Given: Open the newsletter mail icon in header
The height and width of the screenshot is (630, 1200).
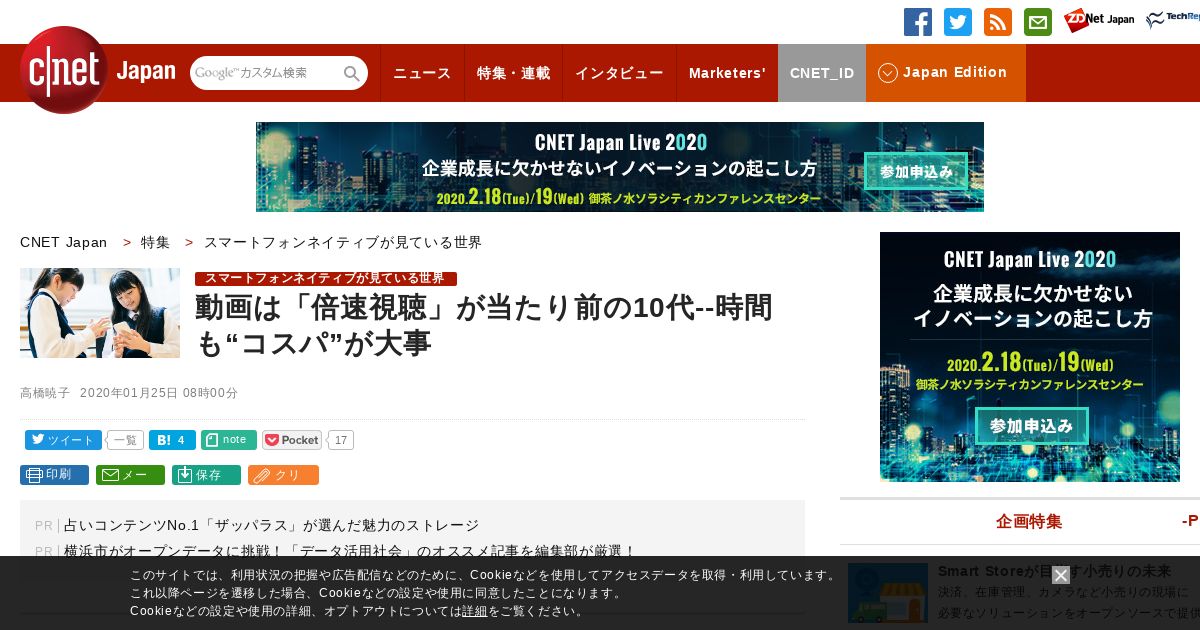Looking at the screenshot, I should point(1038,22).
